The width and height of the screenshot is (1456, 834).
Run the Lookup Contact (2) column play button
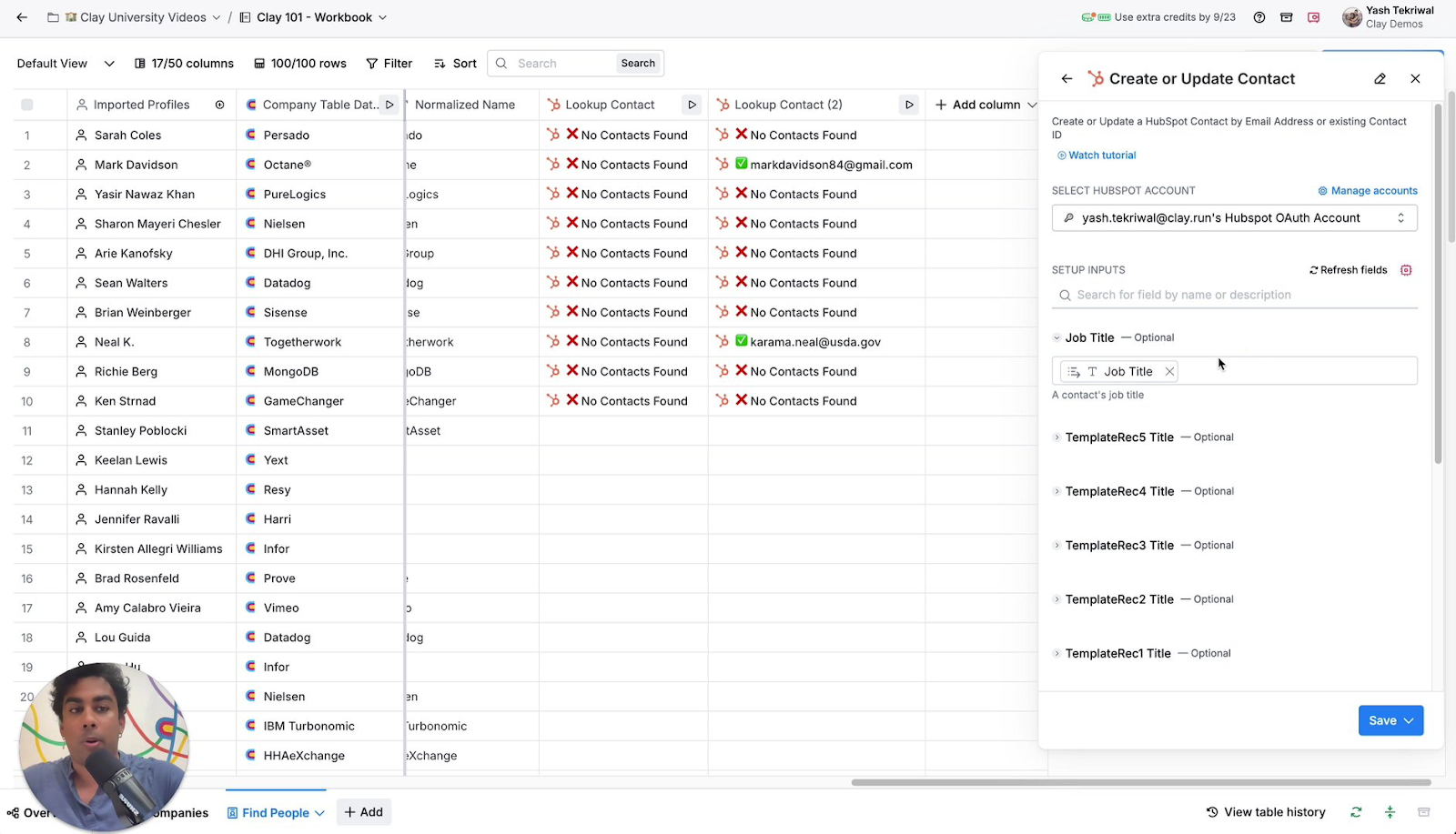click(908, 105)
